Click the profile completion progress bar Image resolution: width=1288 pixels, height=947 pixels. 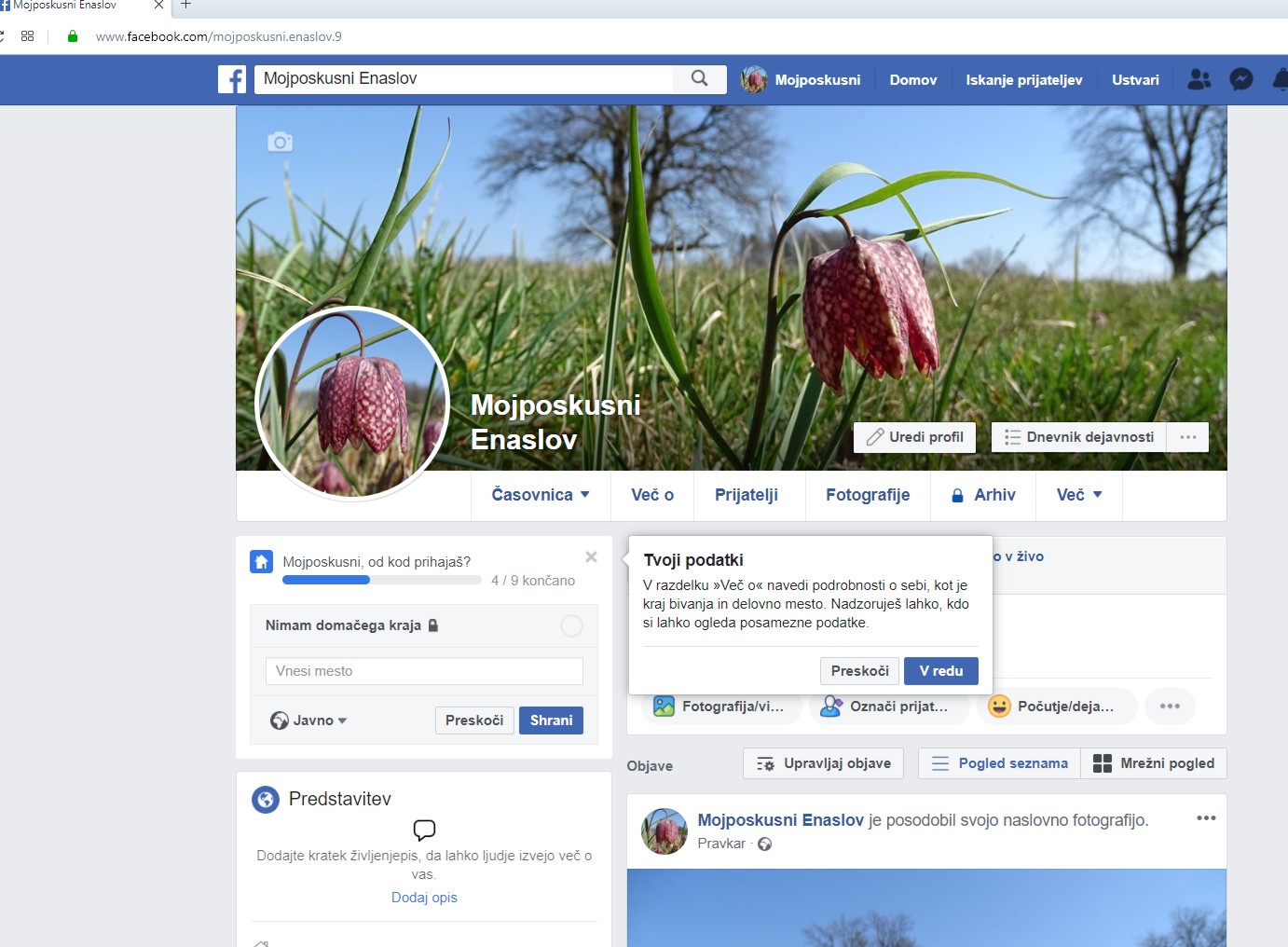coord(381,581)
